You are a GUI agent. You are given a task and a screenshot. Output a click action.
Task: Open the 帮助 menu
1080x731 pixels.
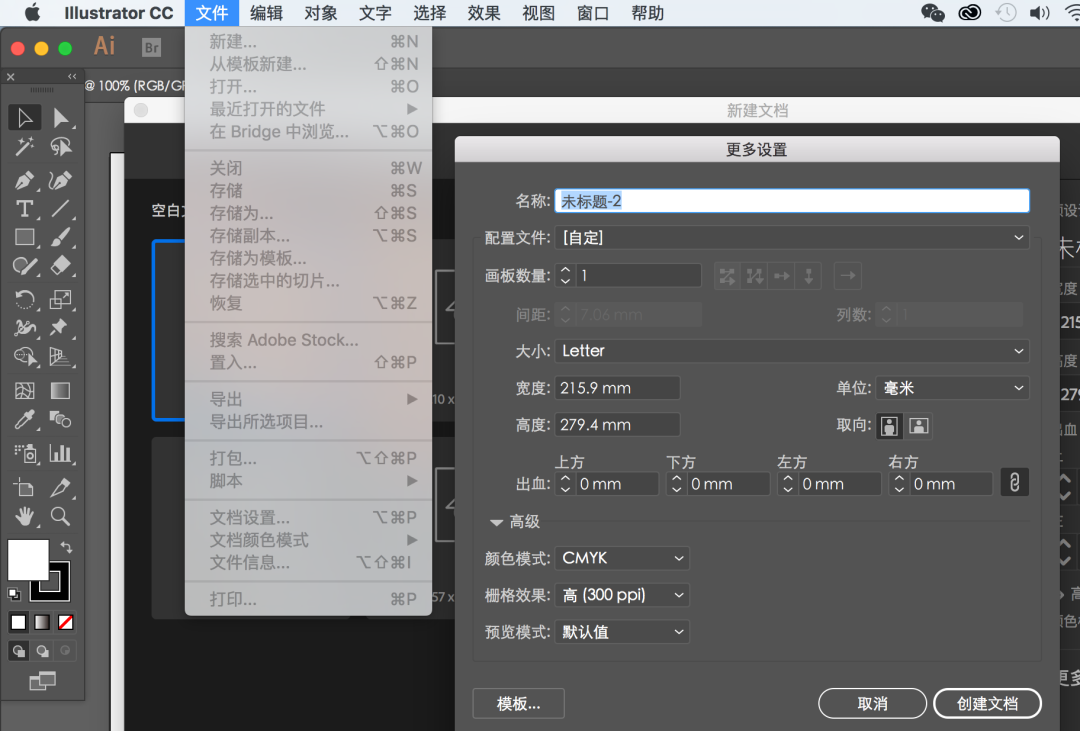pyautogui.click(x=647, y=13)
